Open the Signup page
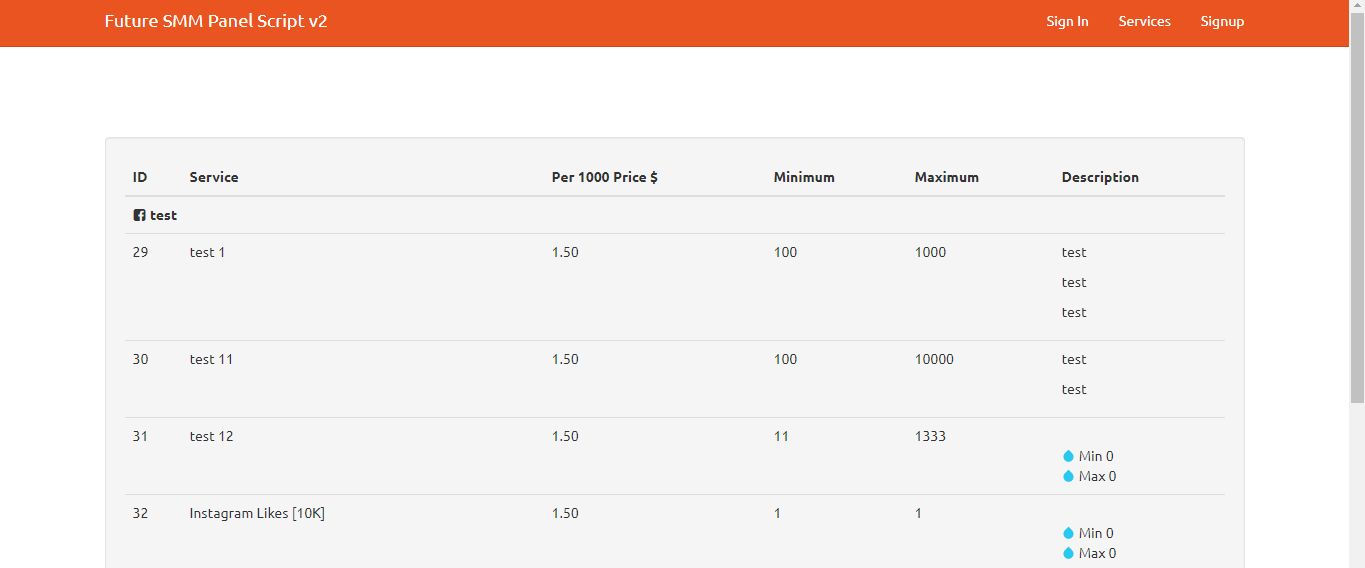The width and height of the screenshot is (1365, 568). (1222, 21)
